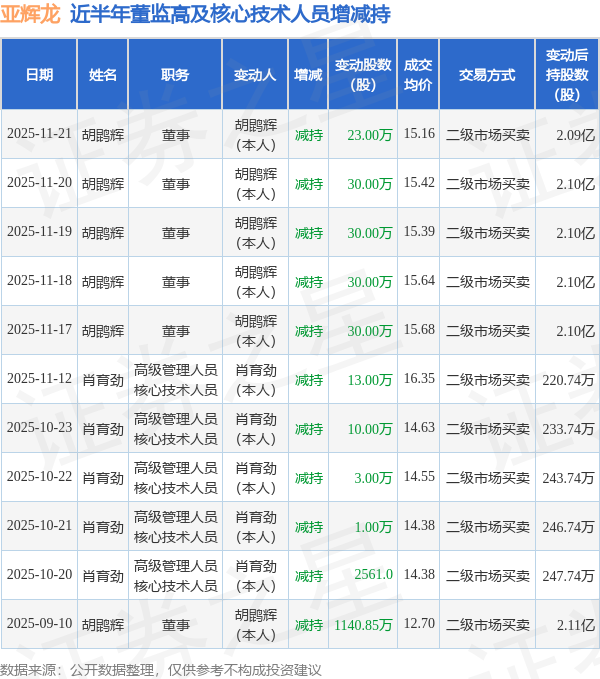Click the 日期 column header
600x679 pixels.
pyautogui.click(x=39, y=74)
